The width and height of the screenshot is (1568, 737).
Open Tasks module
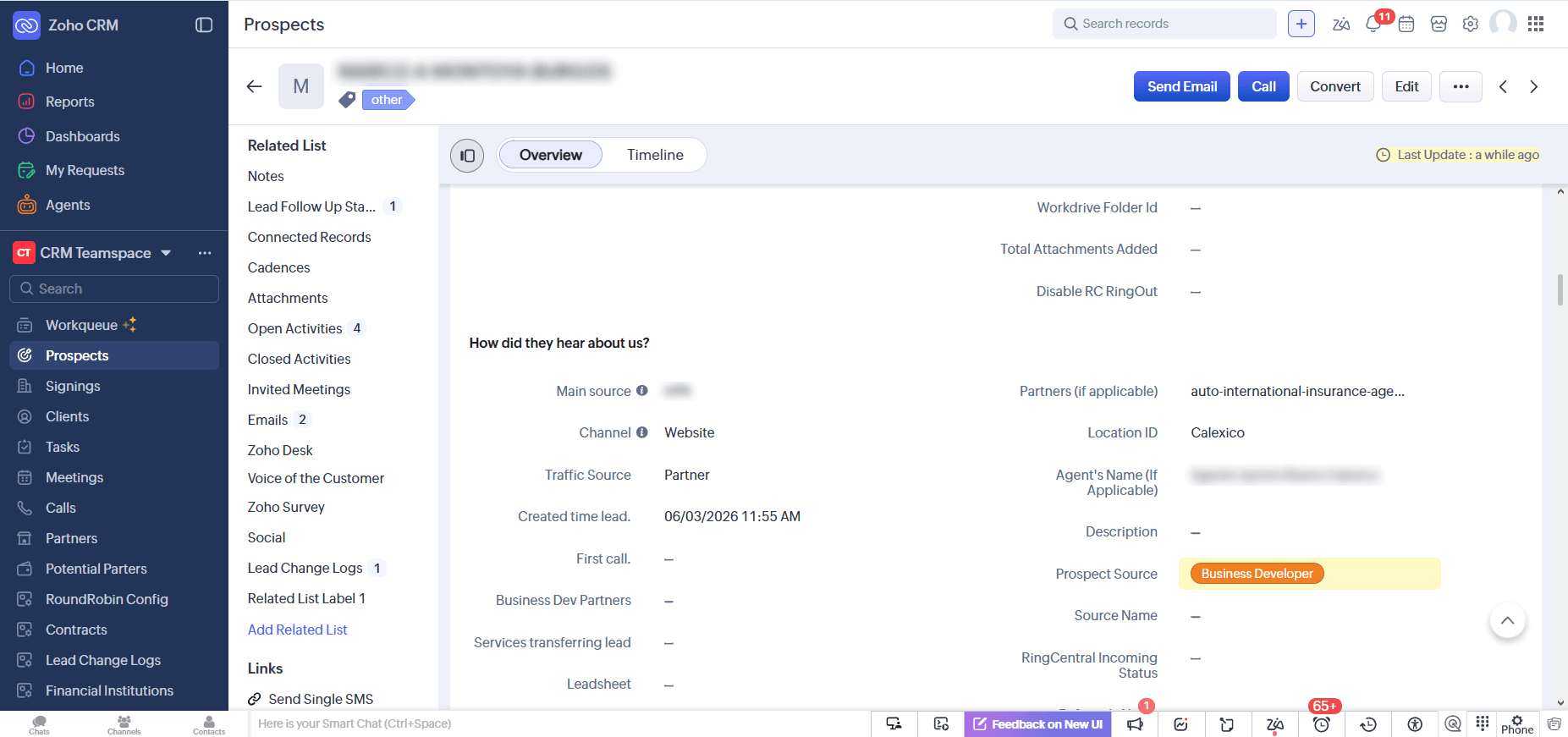(x=63, y=447)
